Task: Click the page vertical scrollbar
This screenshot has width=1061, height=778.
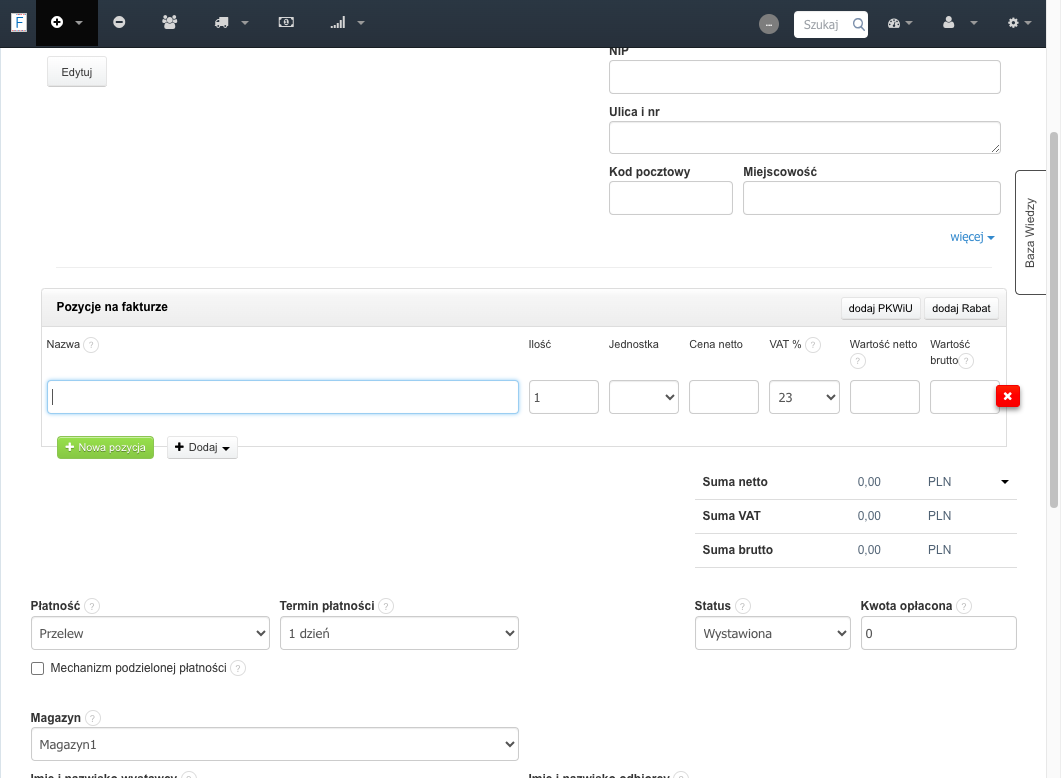Action: [x=1054, y=320]
